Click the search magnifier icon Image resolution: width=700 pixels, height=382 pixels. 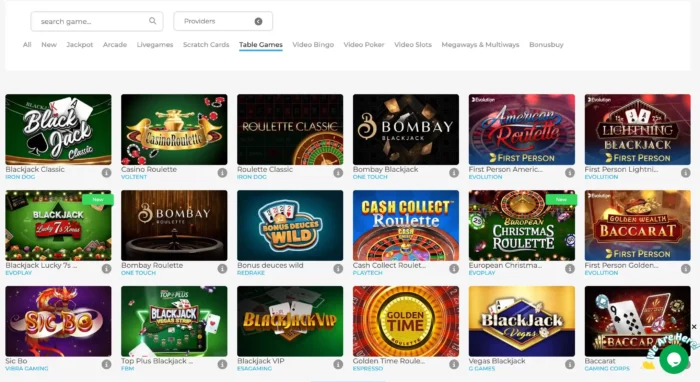153,21
